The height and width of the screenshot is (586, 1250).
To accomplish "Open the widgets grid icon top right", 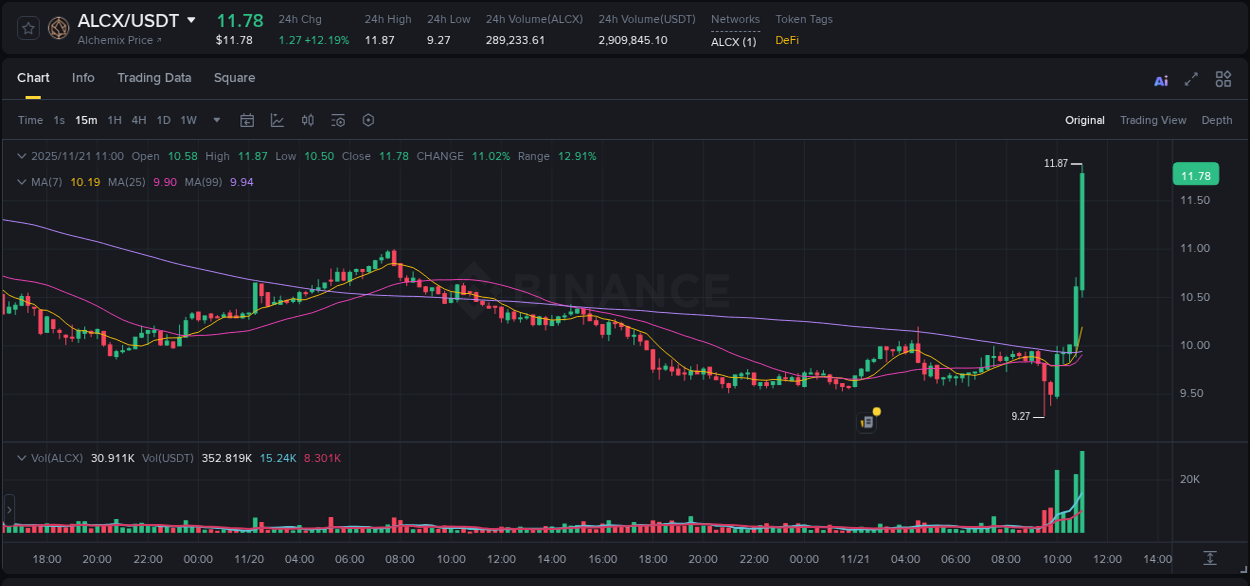I will click(1222, 79).
